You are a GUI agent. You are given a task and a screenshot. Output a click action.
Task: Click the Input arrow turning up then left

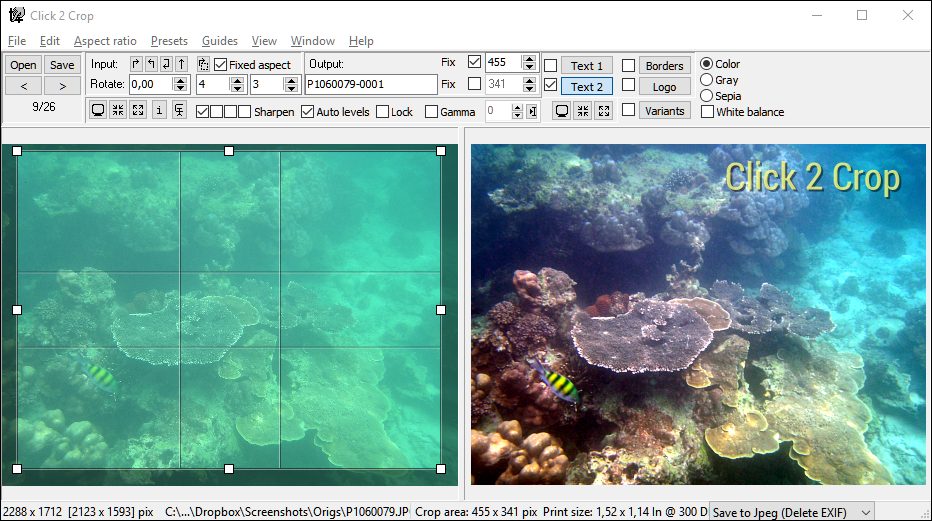[152, 64]
